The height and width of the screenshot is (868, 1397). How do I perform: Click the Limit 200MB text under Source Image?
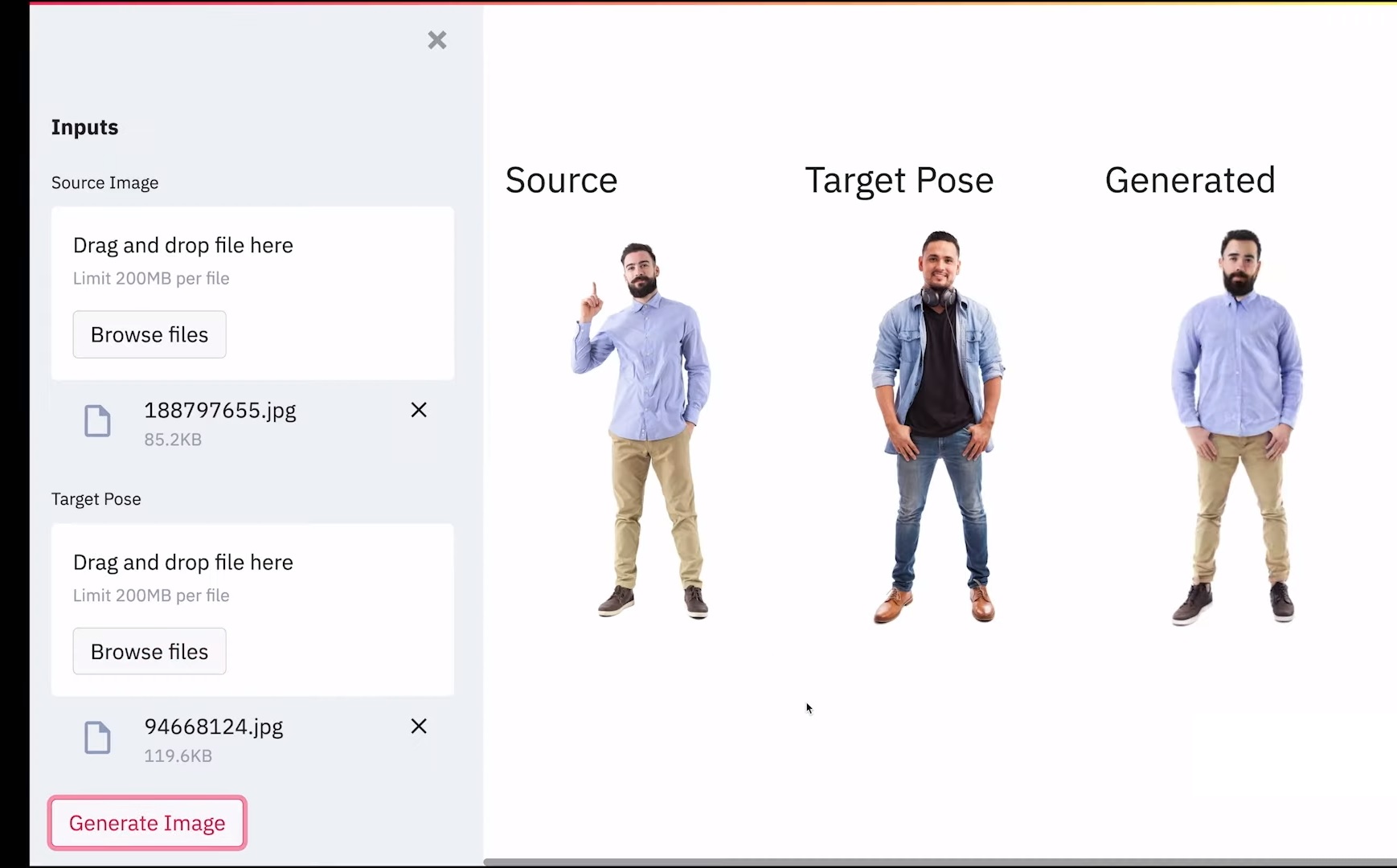coord(151,279)
